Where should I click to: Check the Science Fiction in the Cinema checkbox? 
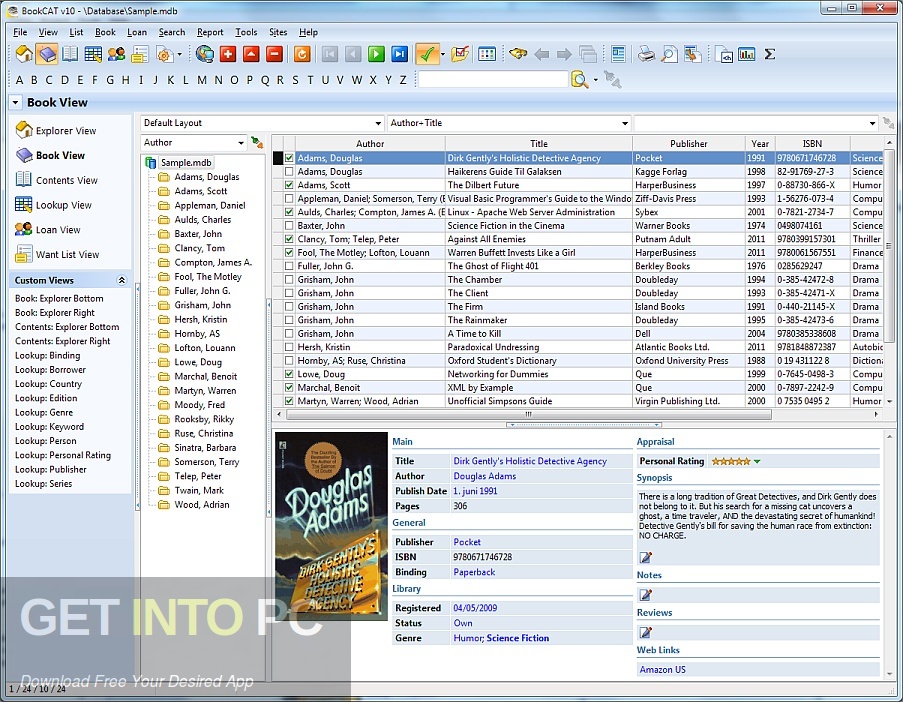click(x=289, y=226)
